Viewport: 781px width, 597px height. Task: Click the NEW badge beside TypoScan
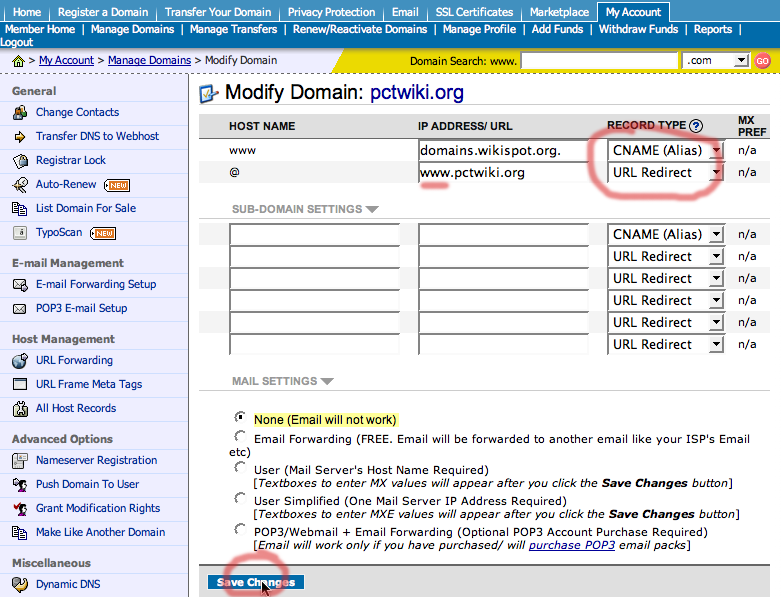click(103, 233)
